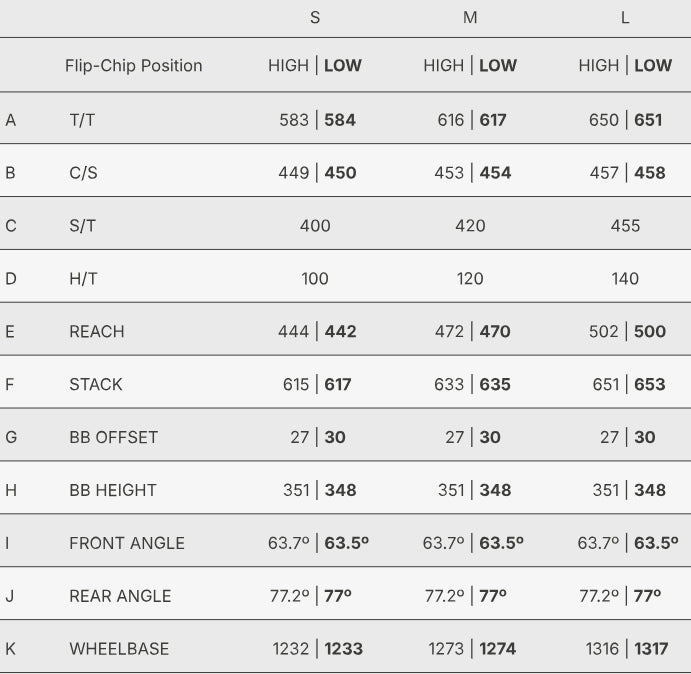Select the C/S value 453 | 454
Image resolution: width=691 pixels, height=674 pixels.
click(470, 173)
